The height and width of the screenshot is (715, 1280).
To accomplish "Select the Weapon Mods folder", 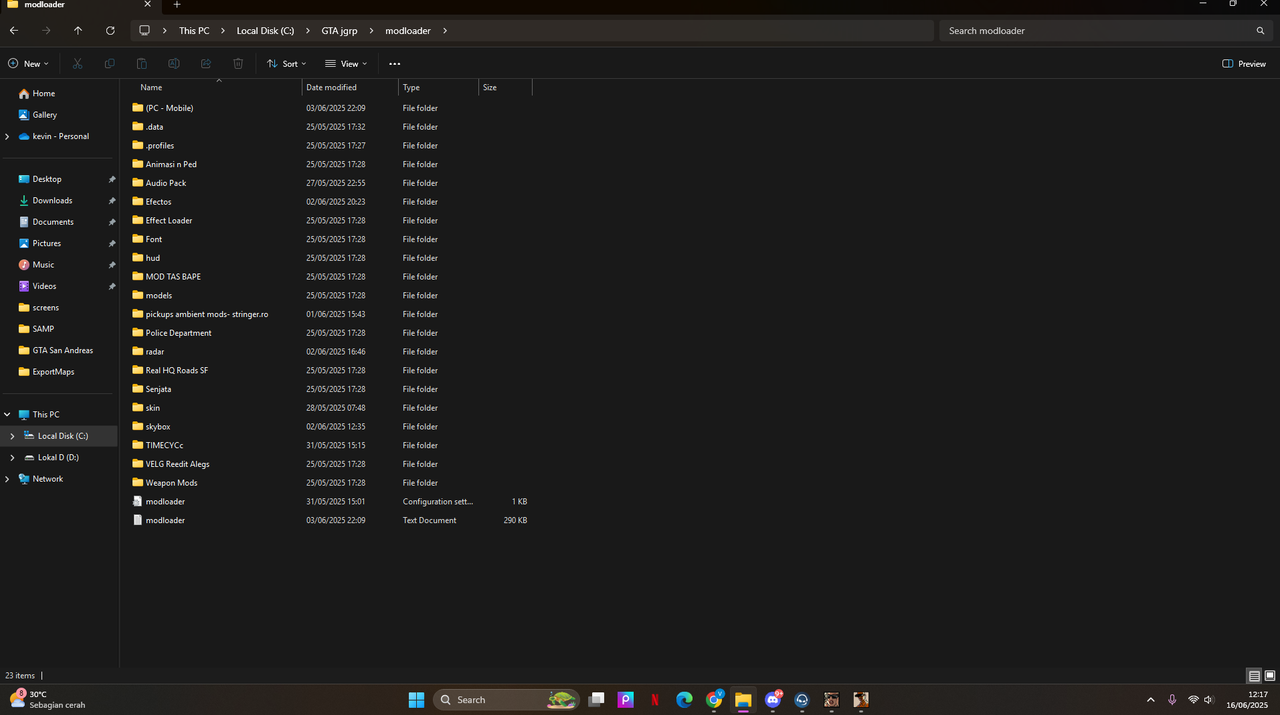I will click(171, 483).
